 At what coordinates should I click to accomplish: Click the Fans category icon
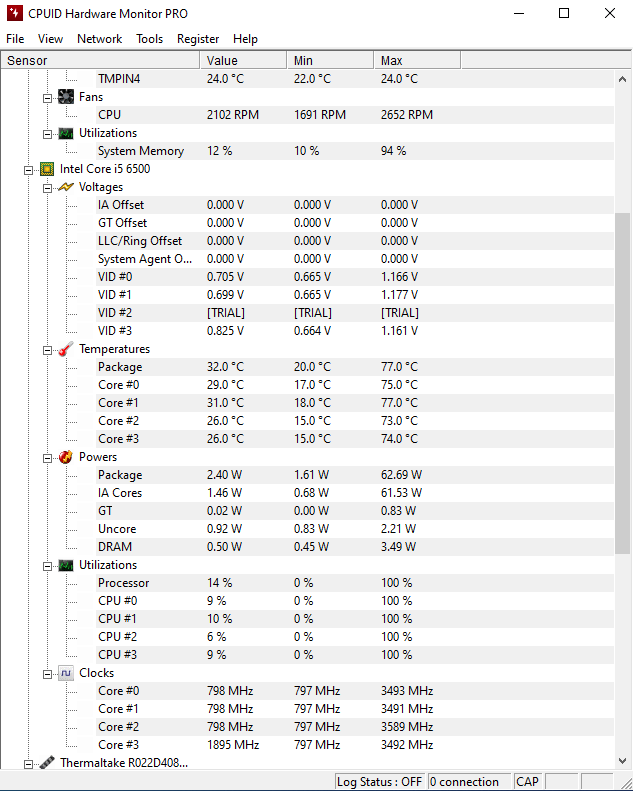coord(66,97)
